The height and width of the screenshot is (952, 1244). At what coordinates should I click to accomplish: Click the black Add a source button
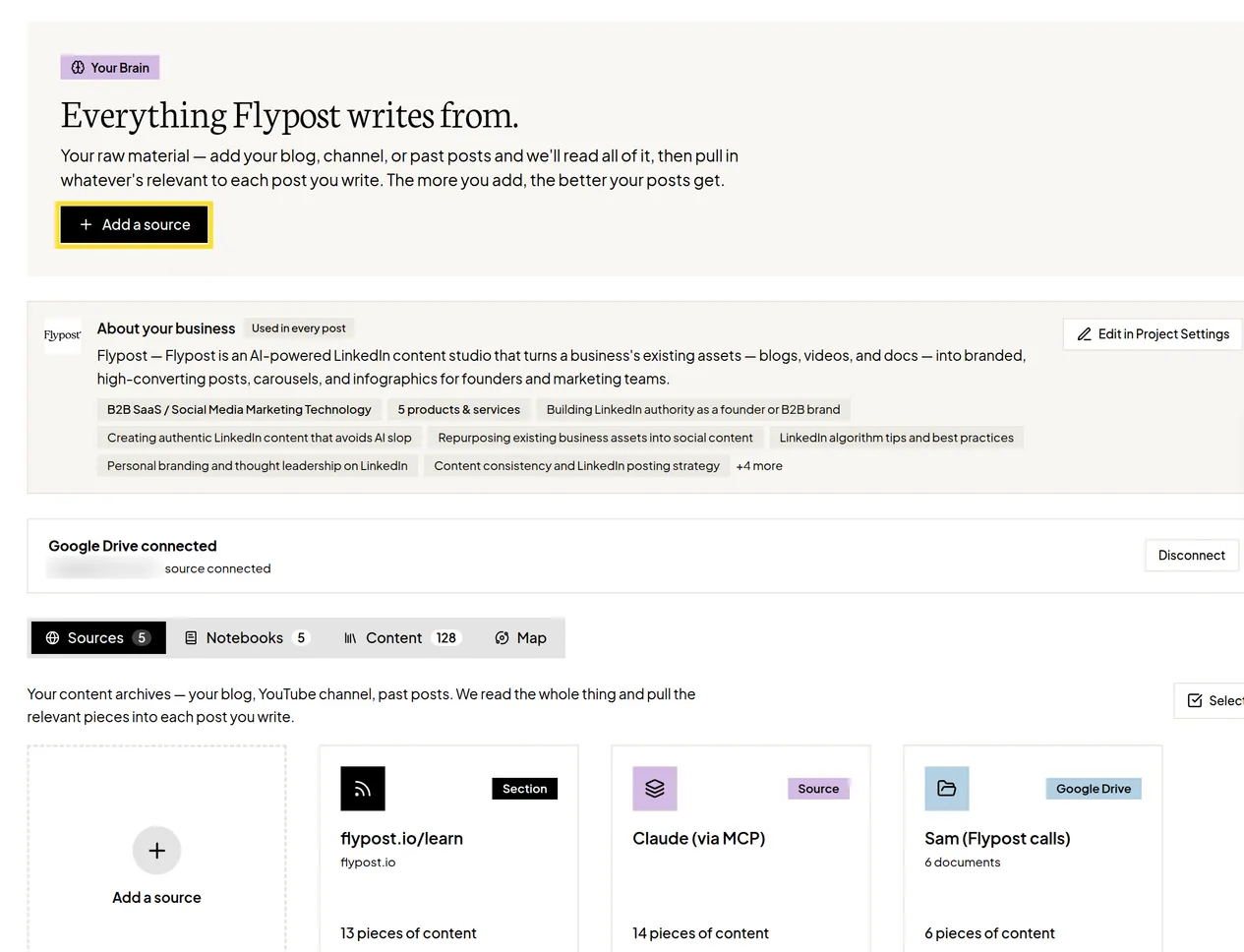click(135, 225)
